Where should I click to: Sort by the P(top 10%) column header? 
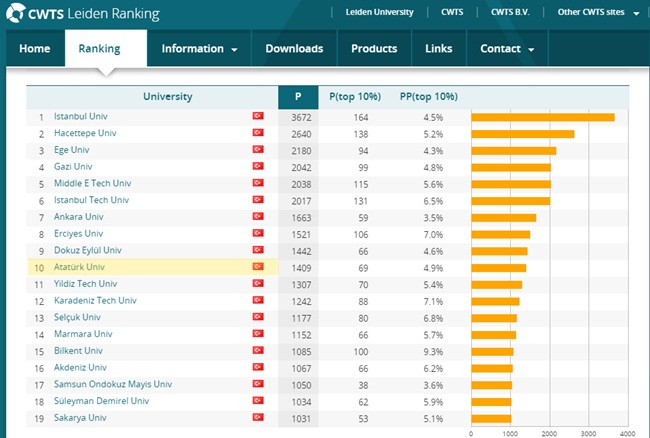pos(355,97)
